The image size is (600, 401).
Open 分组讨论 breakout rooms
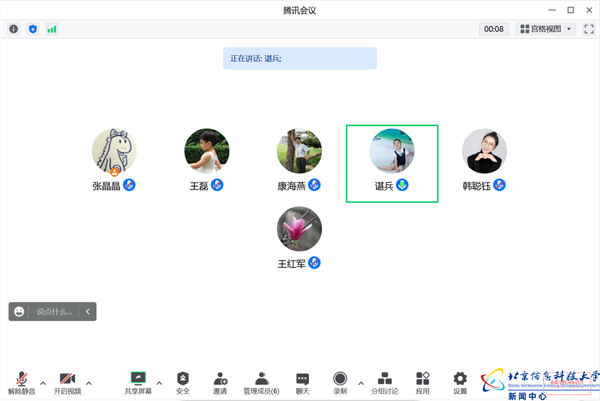[384, 381]
